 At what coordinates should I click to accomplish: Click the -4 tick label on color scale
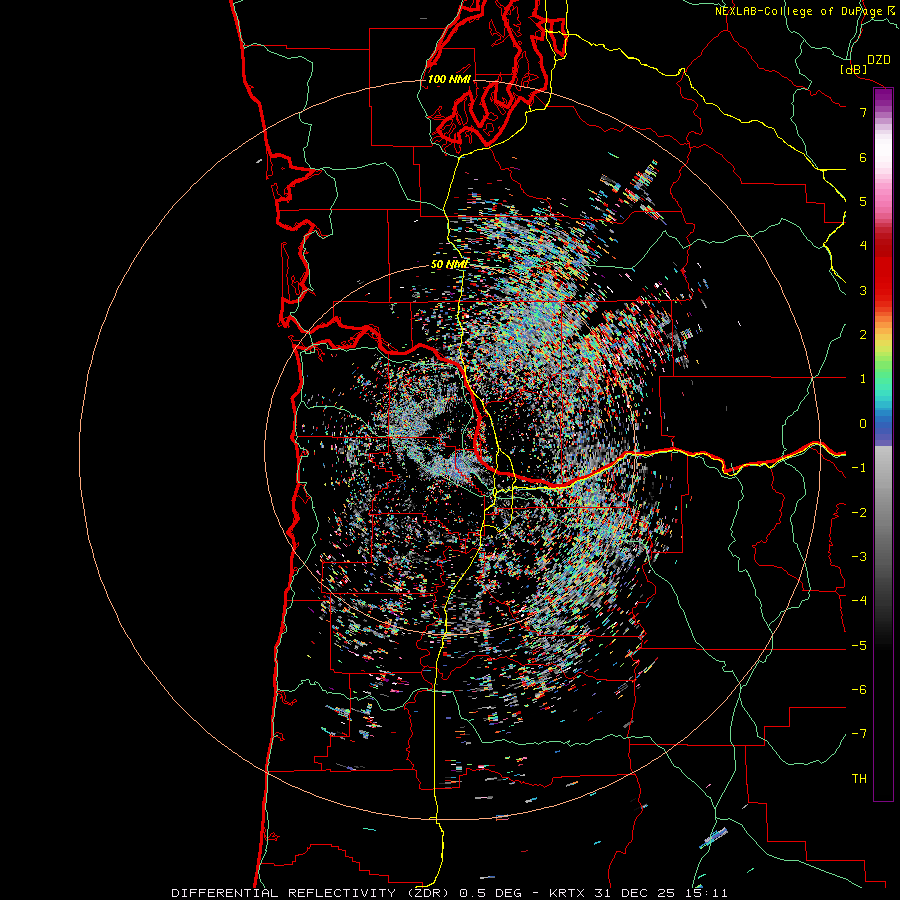click(859, 600)
